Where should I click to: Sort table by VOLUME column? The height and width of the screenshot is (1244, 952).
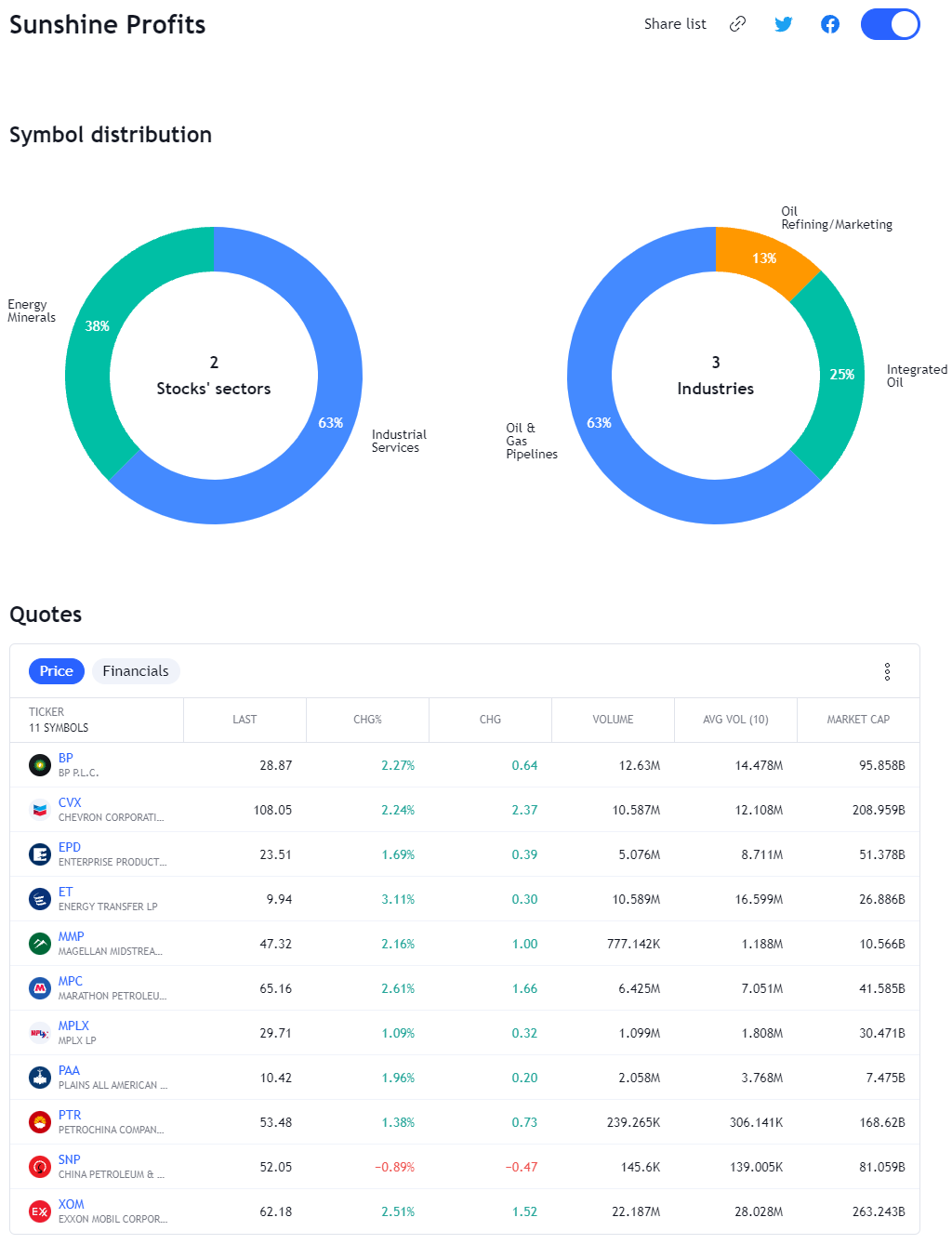click(x=613, y=720)
